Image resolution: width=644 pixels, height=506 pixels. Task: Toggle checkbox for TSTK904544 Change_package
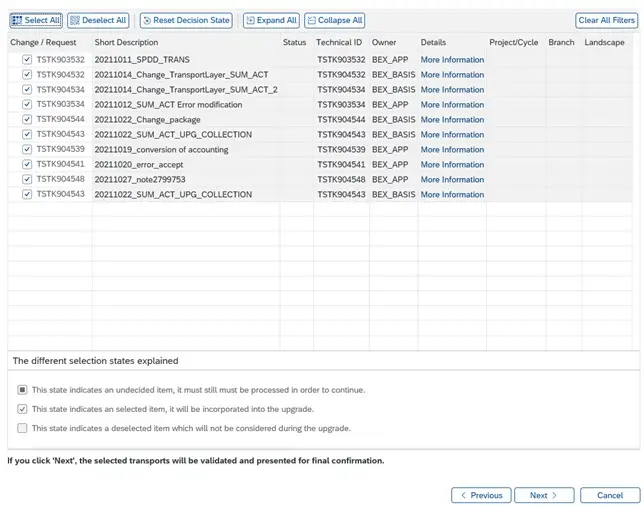[x=27, y=120]
